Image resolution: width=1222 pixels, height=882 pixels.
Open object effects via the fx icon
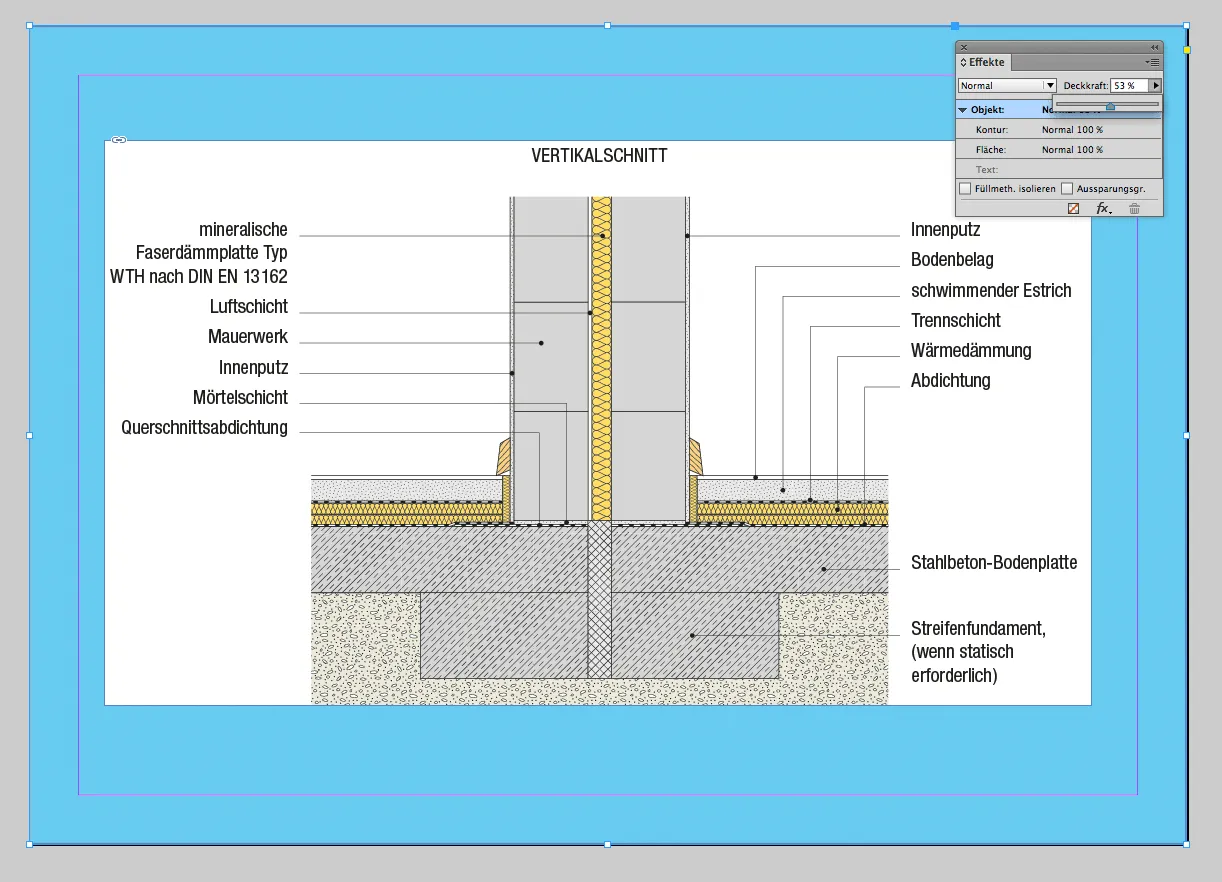(x=1103, y=208)
